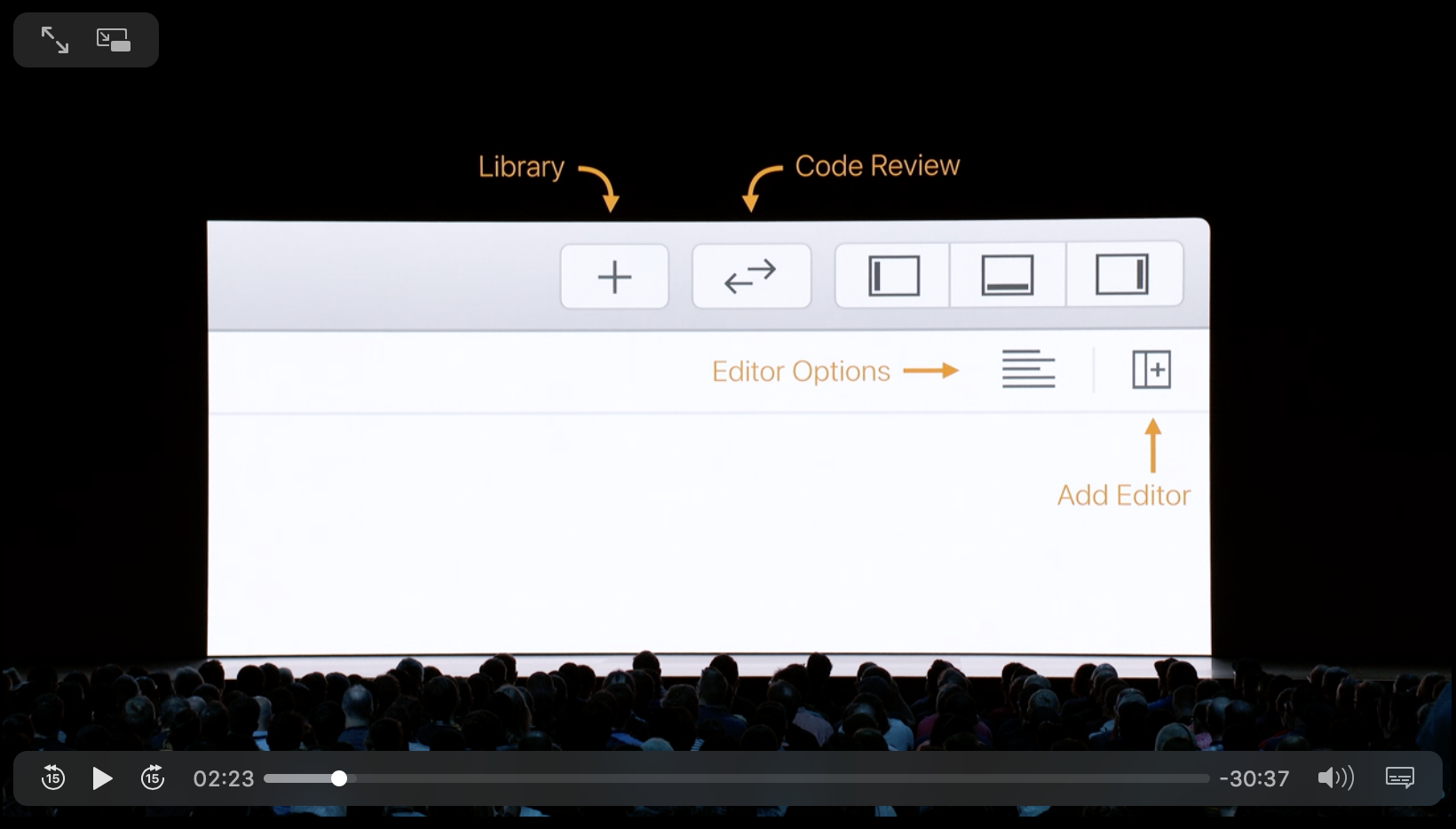The height and width of the screenshot is (829, 1456).
Task: Skip forward 15 seconds
Action: 153,778
